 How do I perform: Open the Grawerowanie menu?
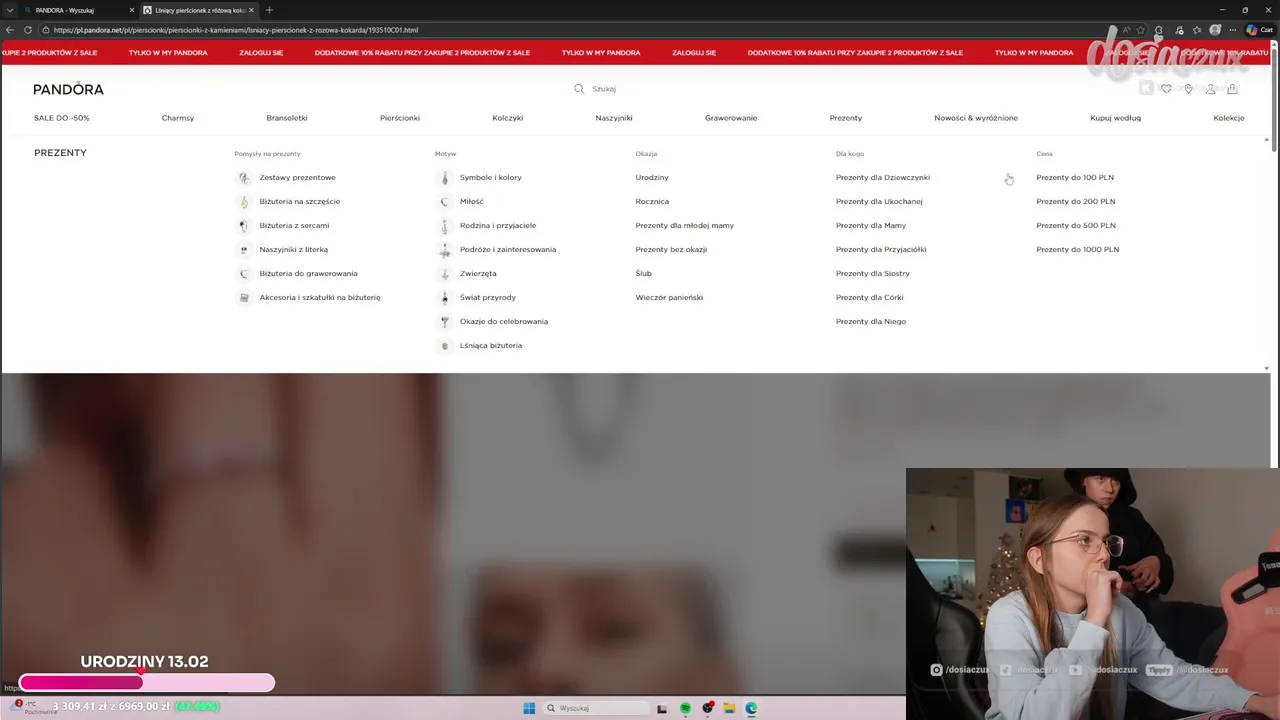(731, 118)
